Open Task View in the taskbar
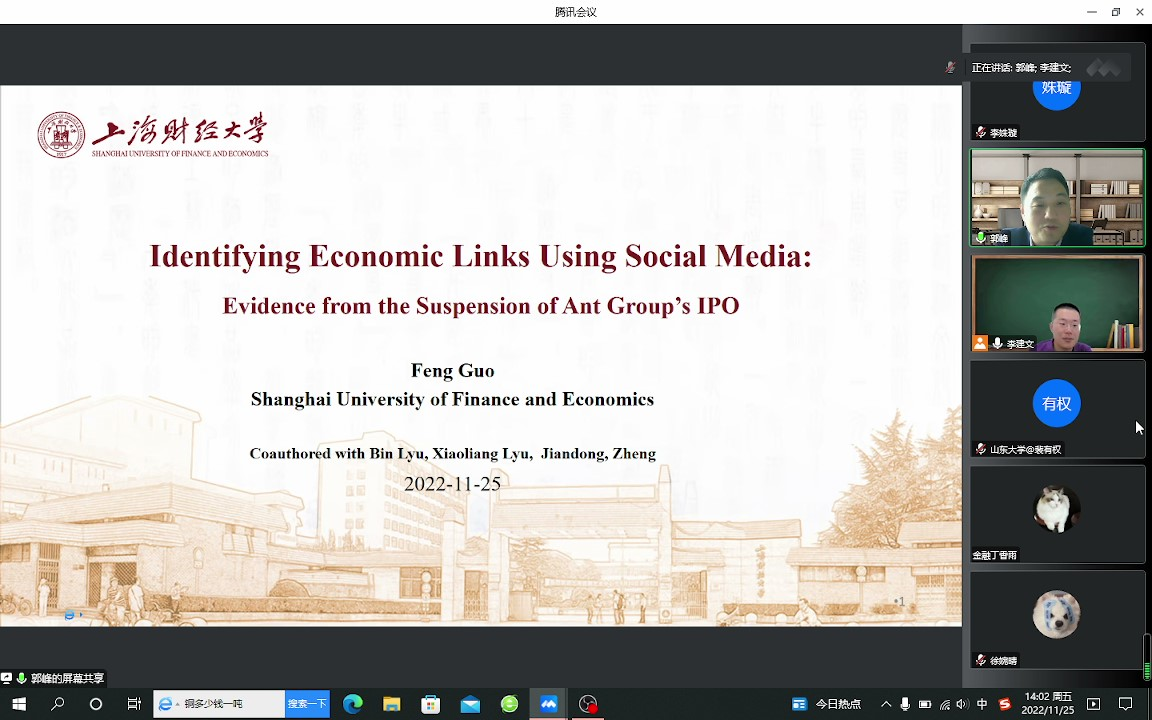 click(134, 704)
